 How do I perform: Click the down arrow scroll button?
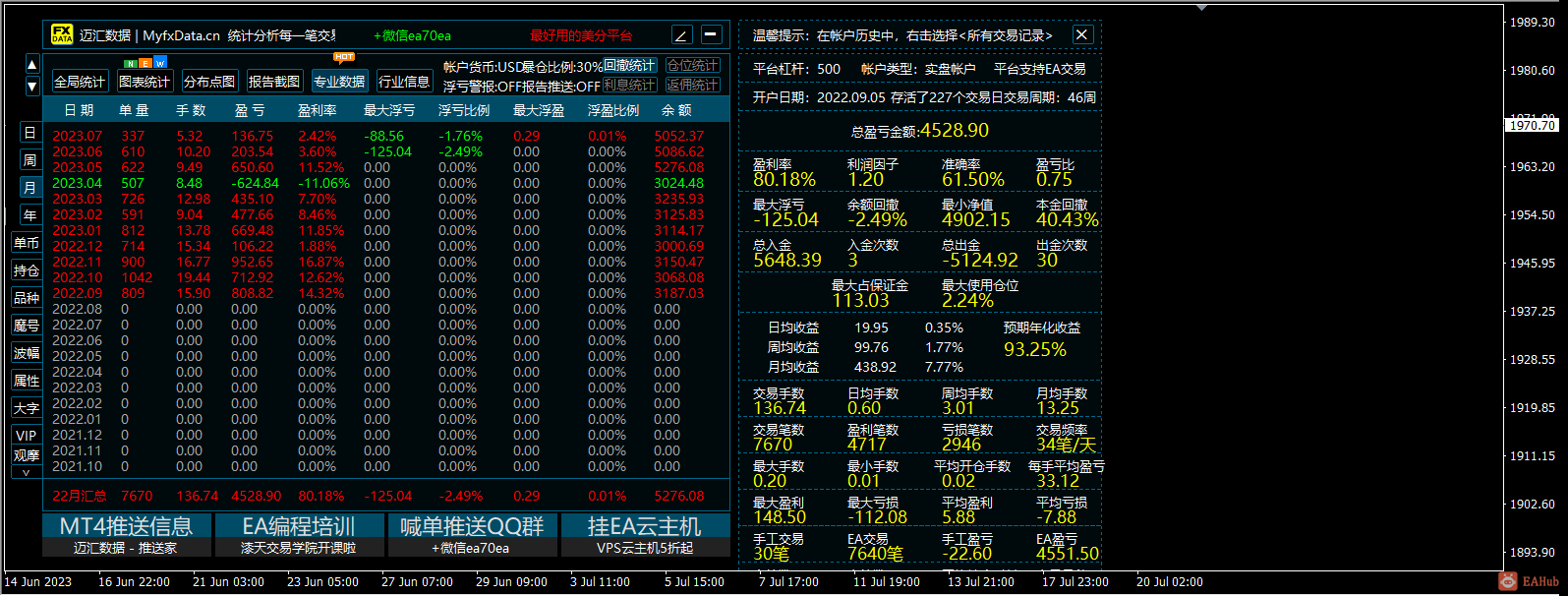click(32, 86)
